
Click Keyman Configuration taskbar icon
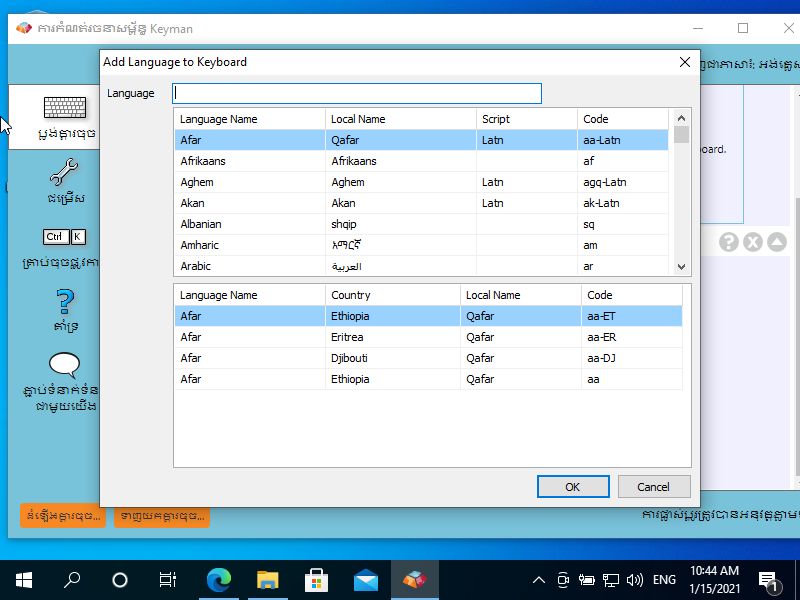(415, 580)
